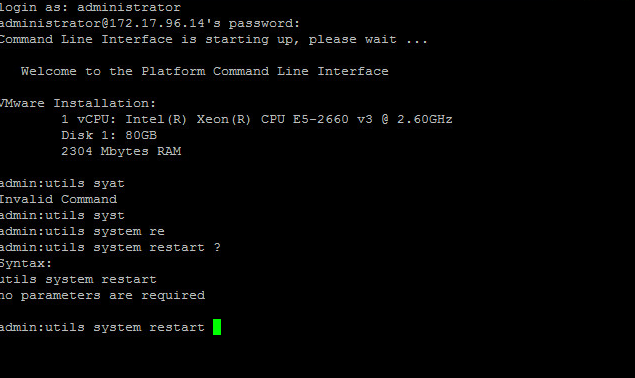Click the administrator@172.17.96.14's password line
Screen dimensions: 635x378
pos(150,23)
